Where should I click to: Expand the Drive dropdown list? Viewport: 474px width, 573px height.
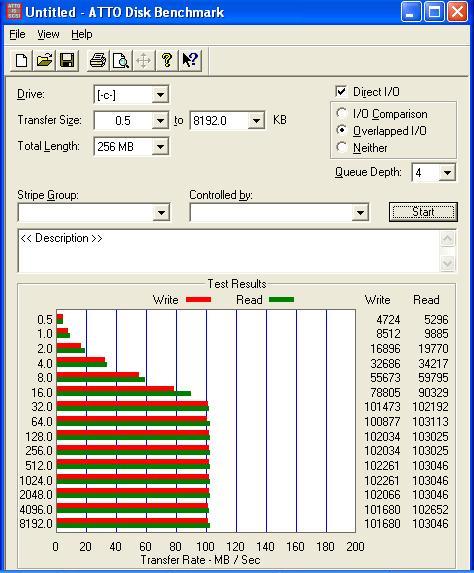coord(160,95)
